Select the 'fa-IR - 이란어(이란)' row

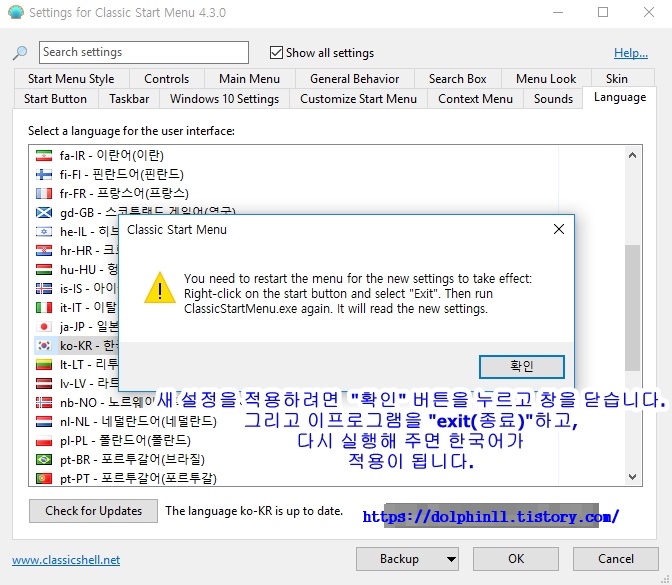click(x=297, y=156)
